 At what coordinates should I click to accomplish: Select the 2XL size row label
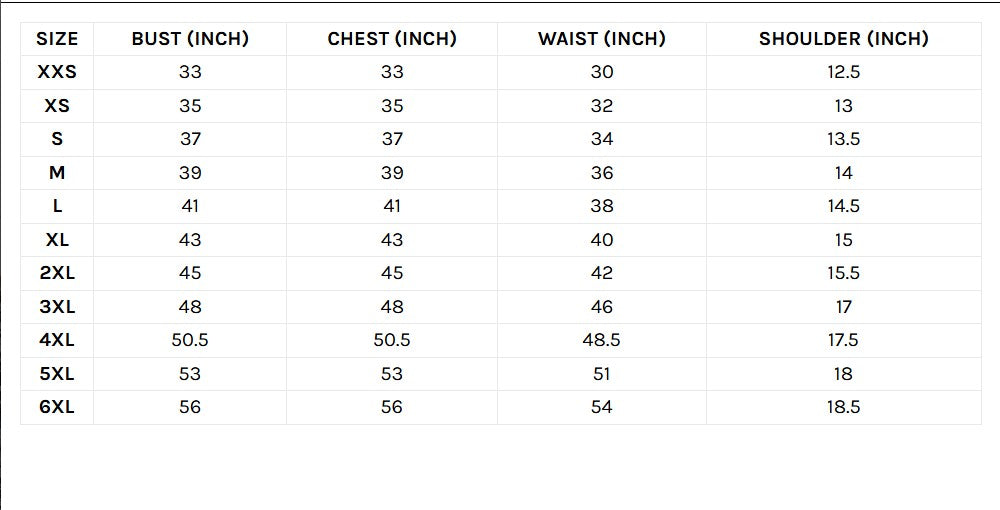click(x=57, y=273)
